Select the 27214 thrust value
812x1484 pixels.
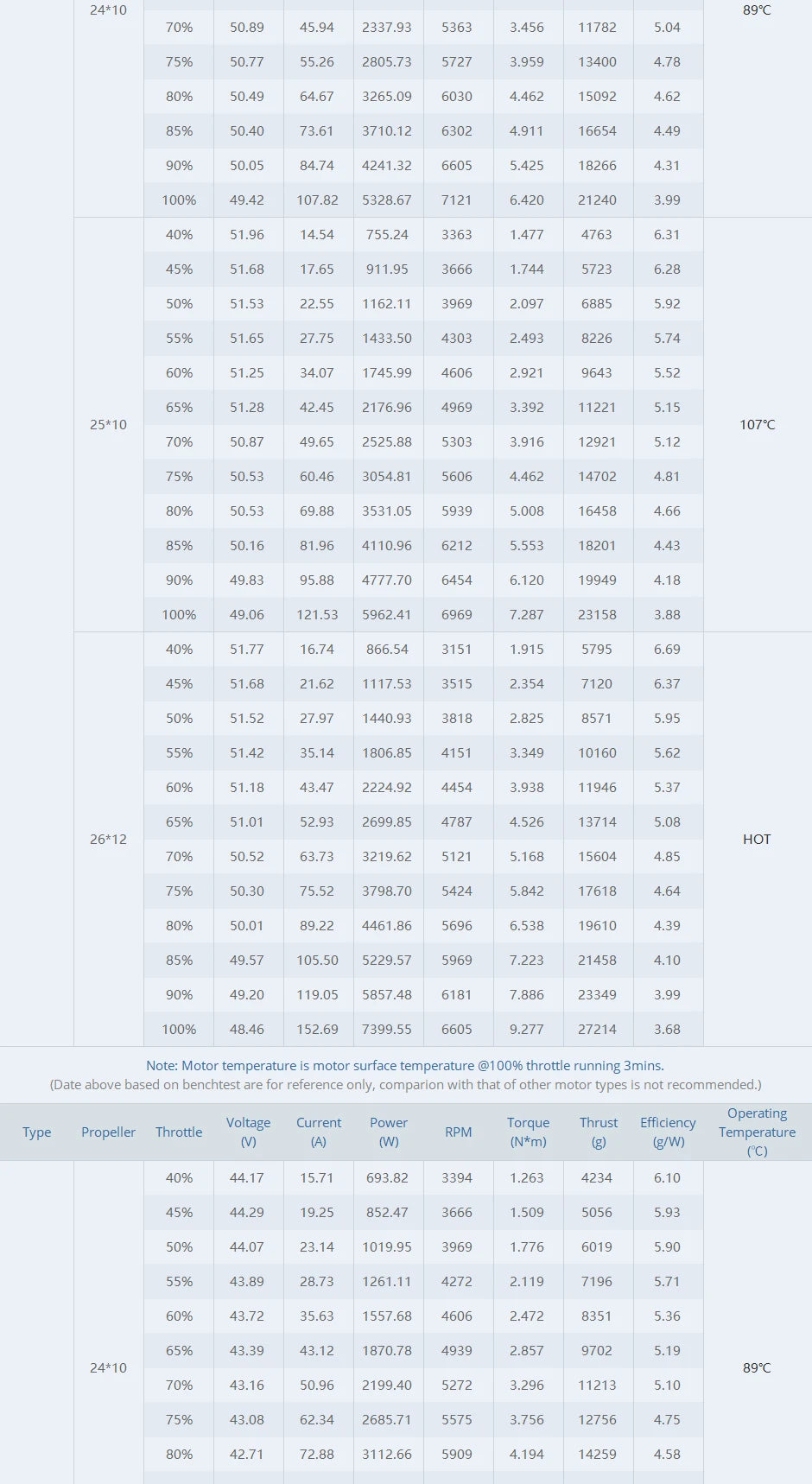click(597, 1029)
